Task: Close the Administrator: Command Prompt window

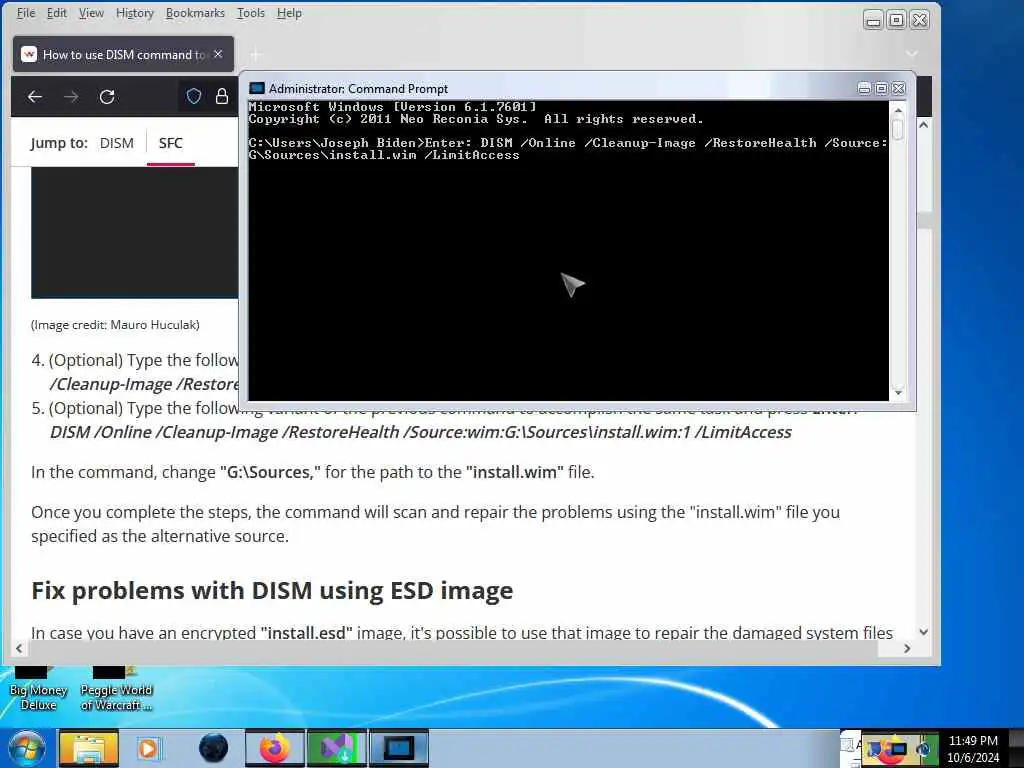Action: (899, 88)
